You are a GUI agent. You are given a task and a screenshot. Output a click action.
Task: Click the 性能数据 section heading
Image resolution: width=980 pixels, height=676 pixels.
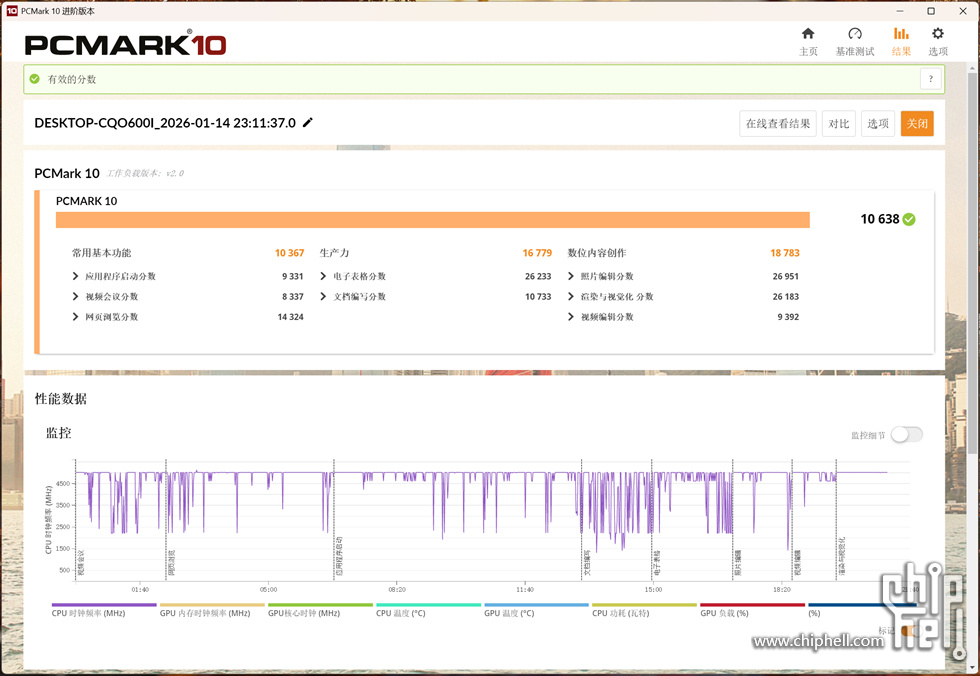pyautogui.click(x=61, y=399)
